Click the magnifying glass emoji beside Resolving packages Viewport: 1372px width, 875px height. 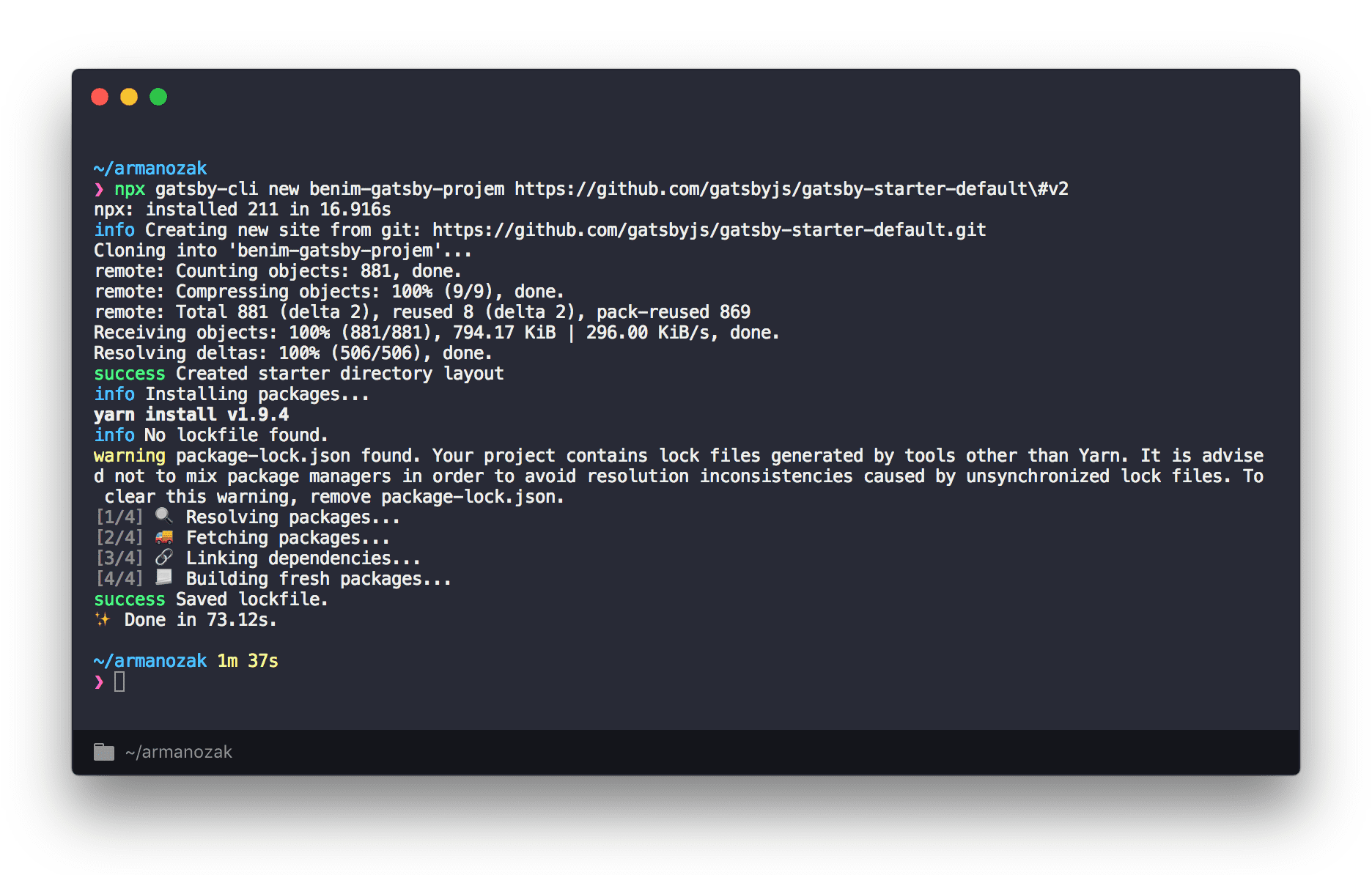tap(164, 516)
